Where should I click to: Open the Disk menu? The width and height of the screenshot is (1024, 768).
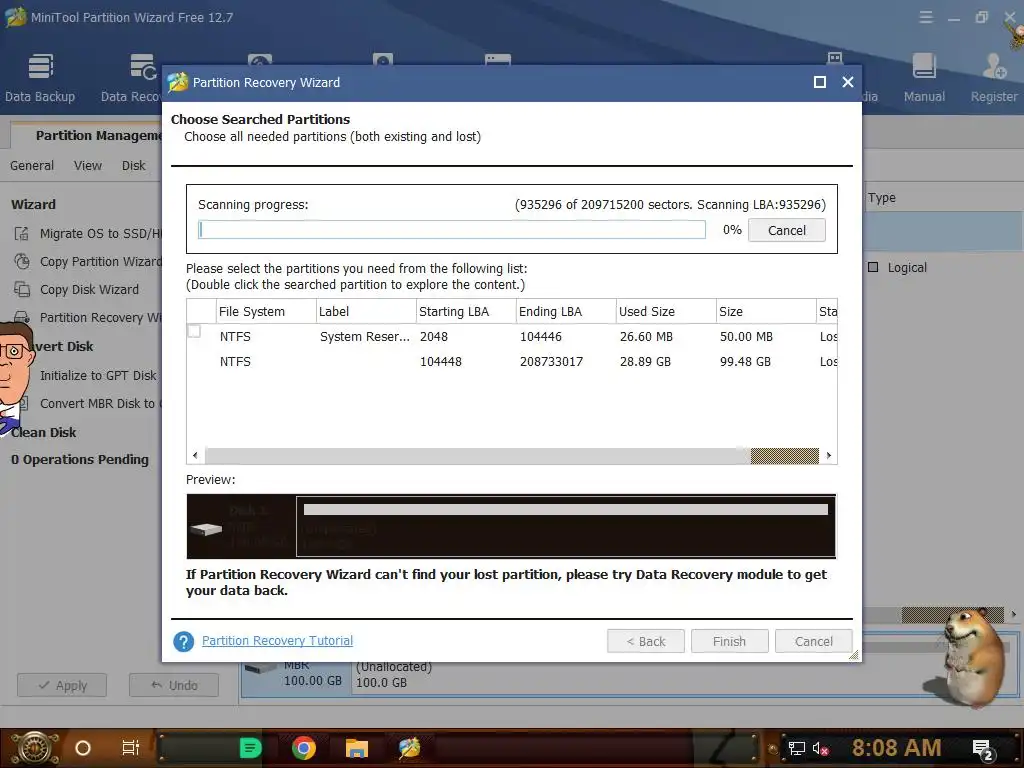click(x=134, y=166)
